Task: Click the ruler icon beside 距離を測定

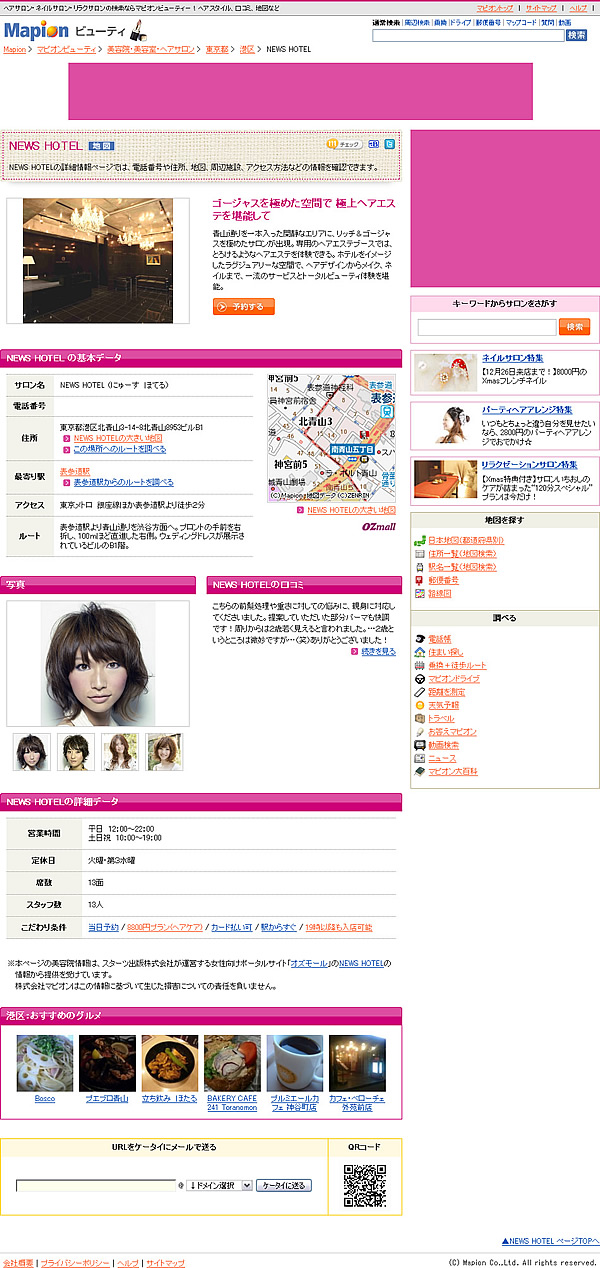Action: coord(420,691)
